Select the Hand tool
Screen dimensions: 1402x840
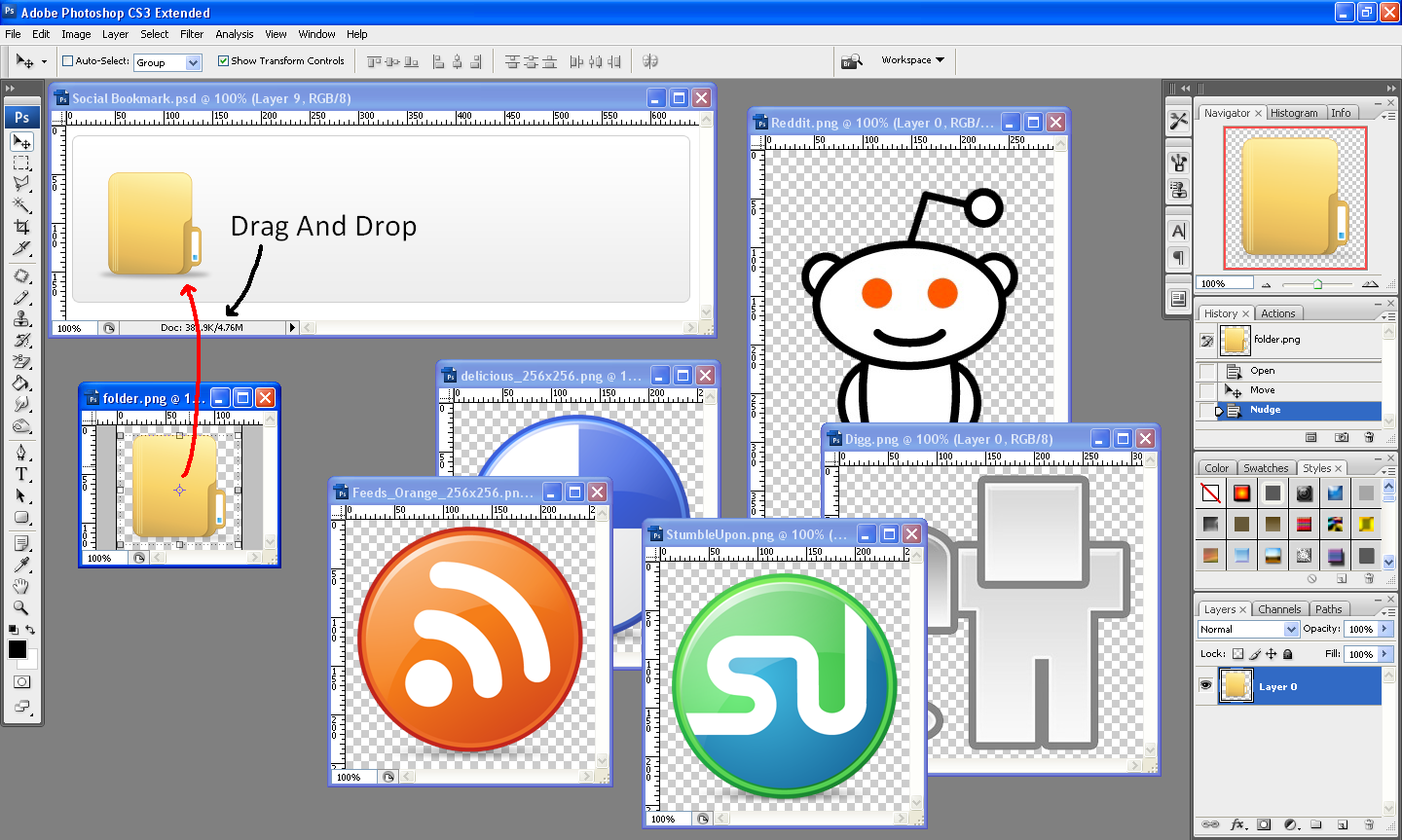coord(21,586)
